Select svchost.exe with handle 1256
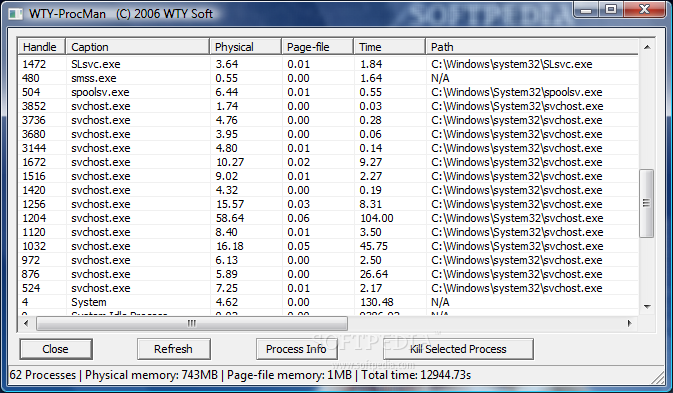Viewport: 673px width, 393px height. tap(328, 204)
